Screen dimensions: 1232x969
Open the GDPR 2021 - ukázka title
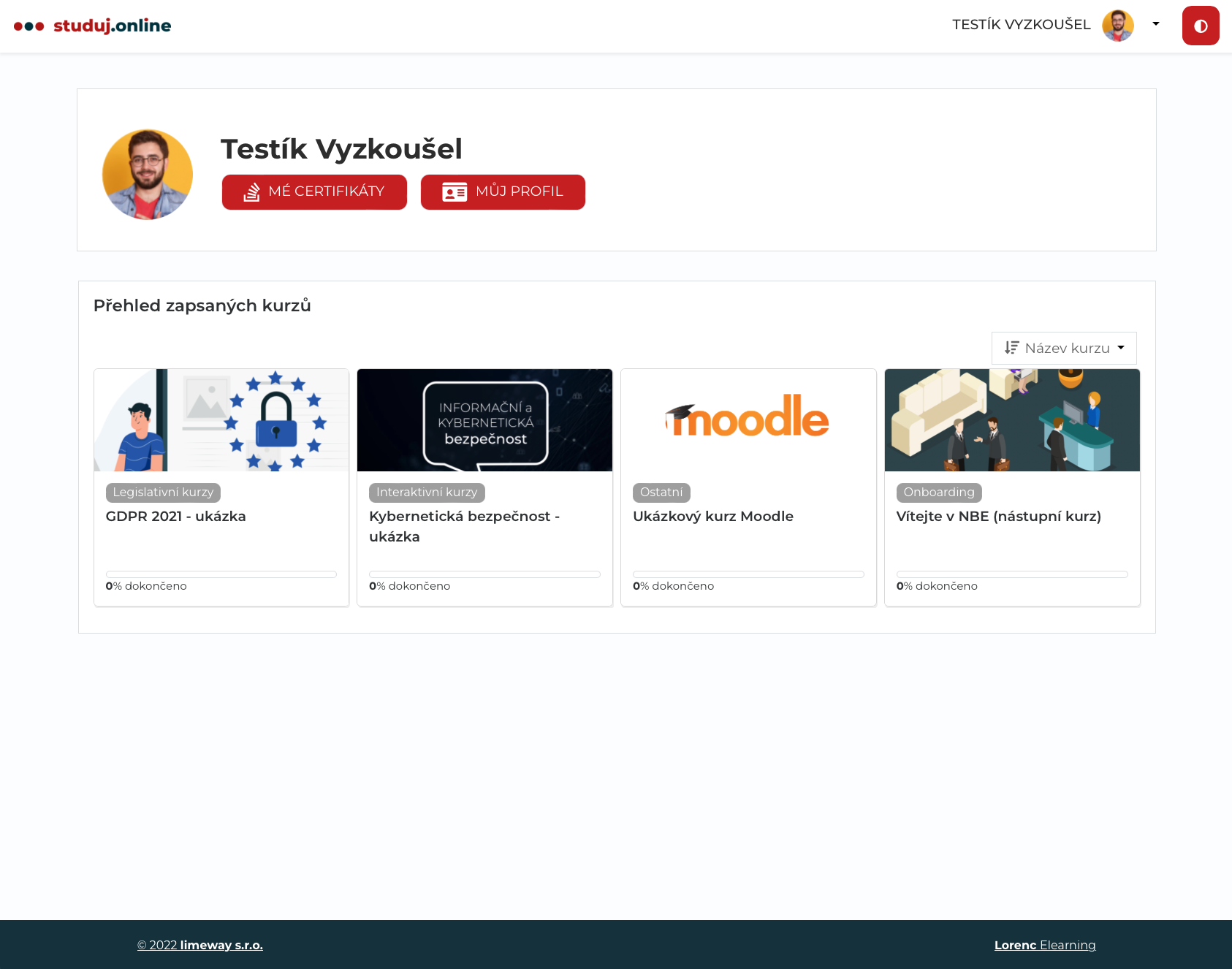pyautogui.click(x=176, y=517)
